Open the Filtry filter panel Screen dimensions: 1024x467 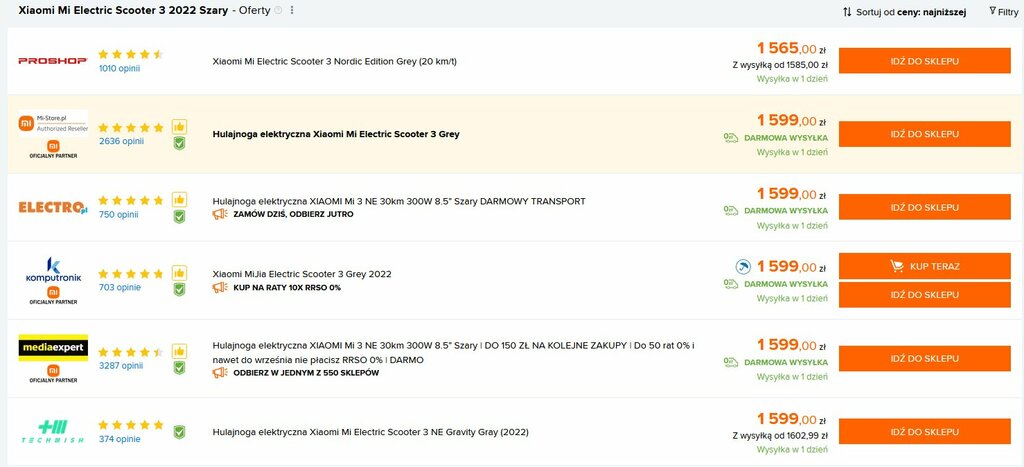pyautogui.click(x=1004, y=12)
